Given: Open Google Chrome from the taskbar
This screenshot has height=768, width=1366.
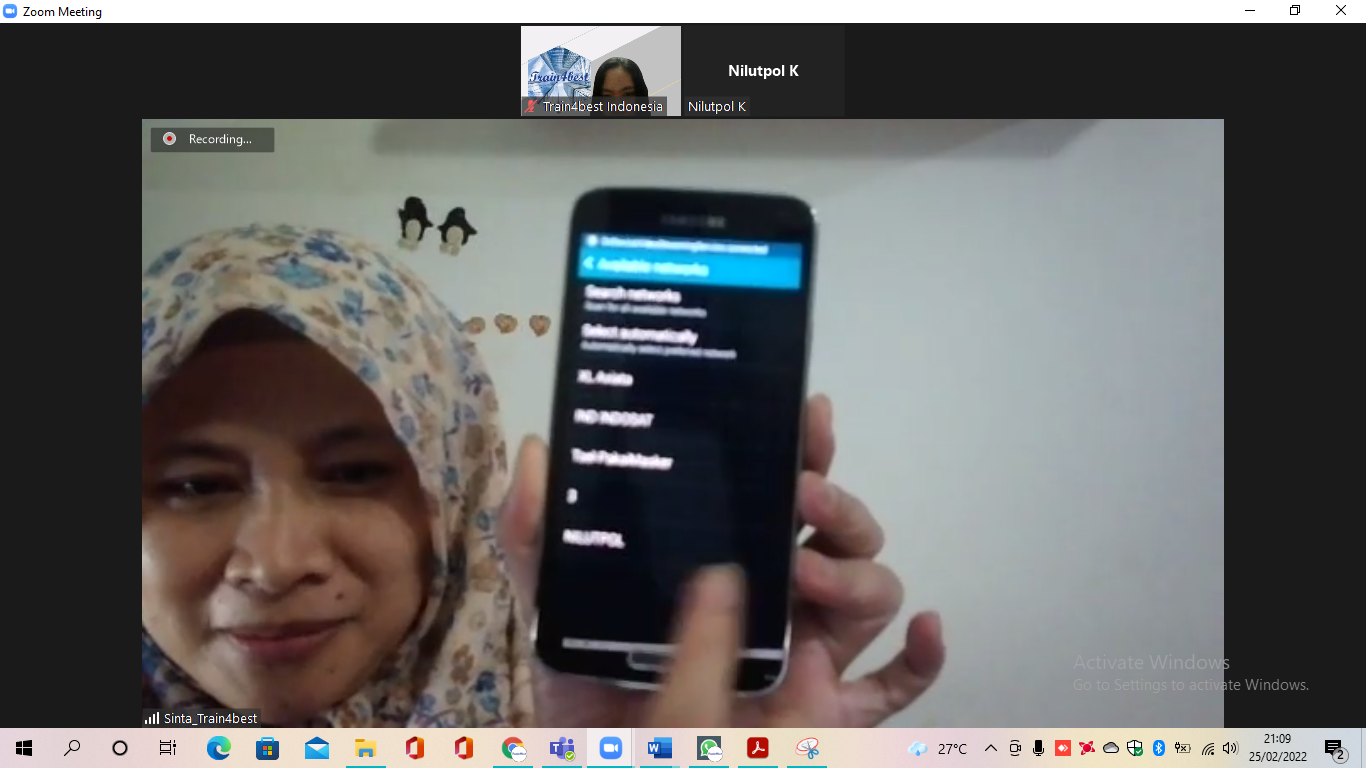Looking at the screenshot, I should coord(513,748).
